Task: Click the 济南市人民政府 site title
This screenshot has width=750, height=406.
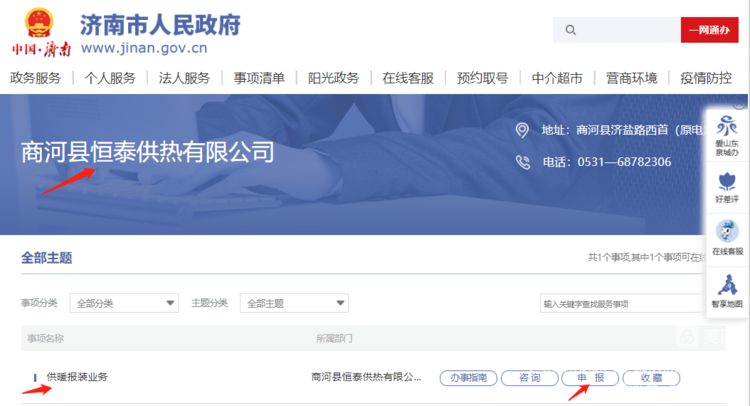Action: pos(160,25)
